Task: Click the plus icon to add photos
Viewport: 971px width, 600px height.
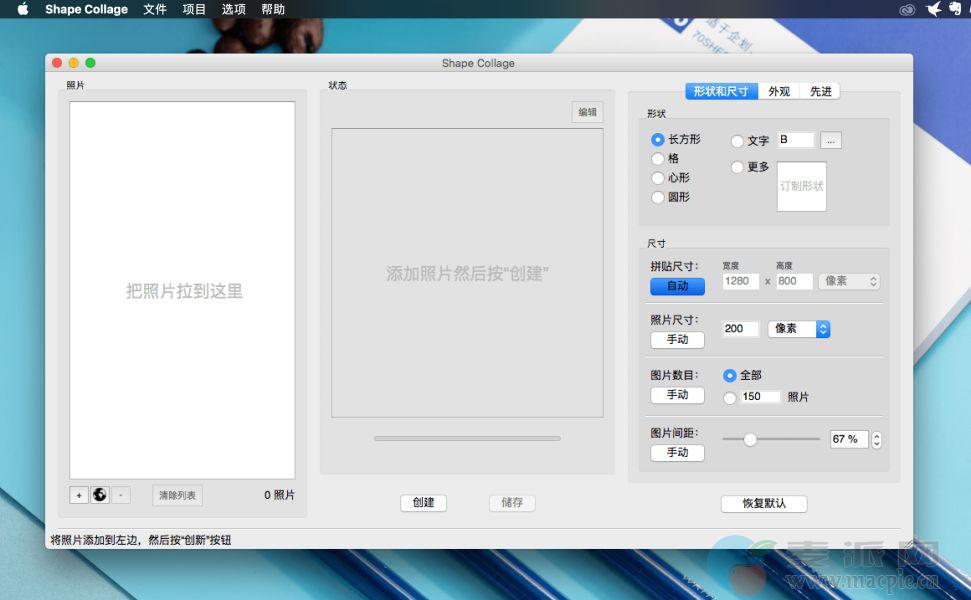Action: 79,495
